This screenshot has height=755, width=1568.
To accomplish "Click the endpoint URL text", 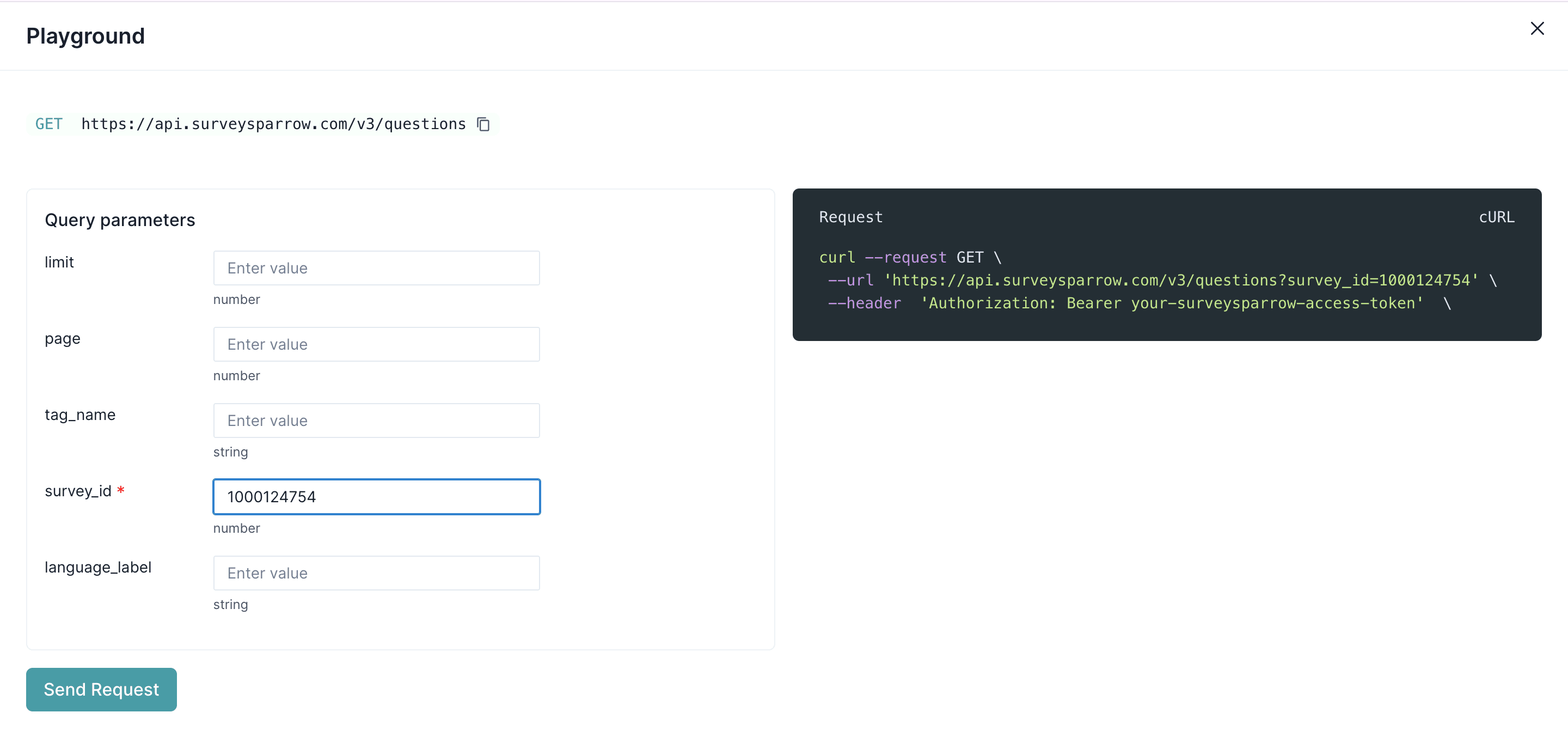I will pyautogui.click(x=273, y=124).
